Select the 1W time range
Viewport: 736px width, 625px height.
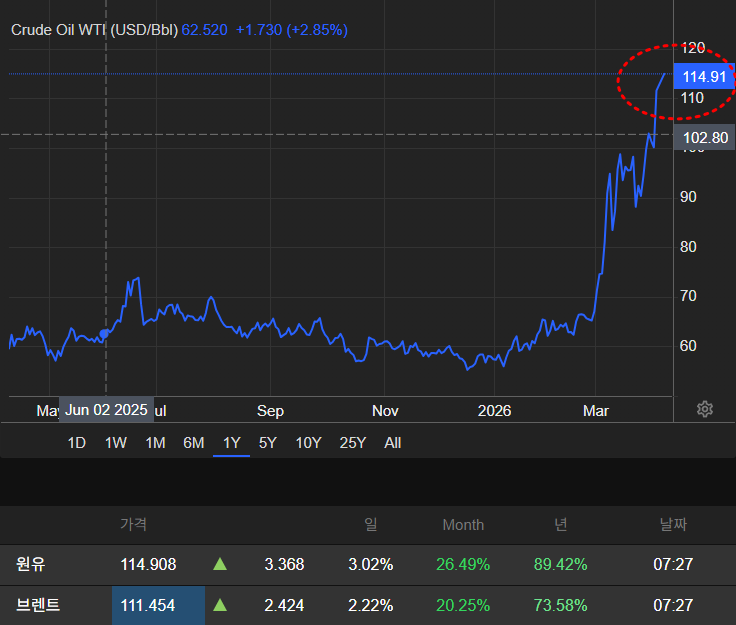(x=116, y=443)
